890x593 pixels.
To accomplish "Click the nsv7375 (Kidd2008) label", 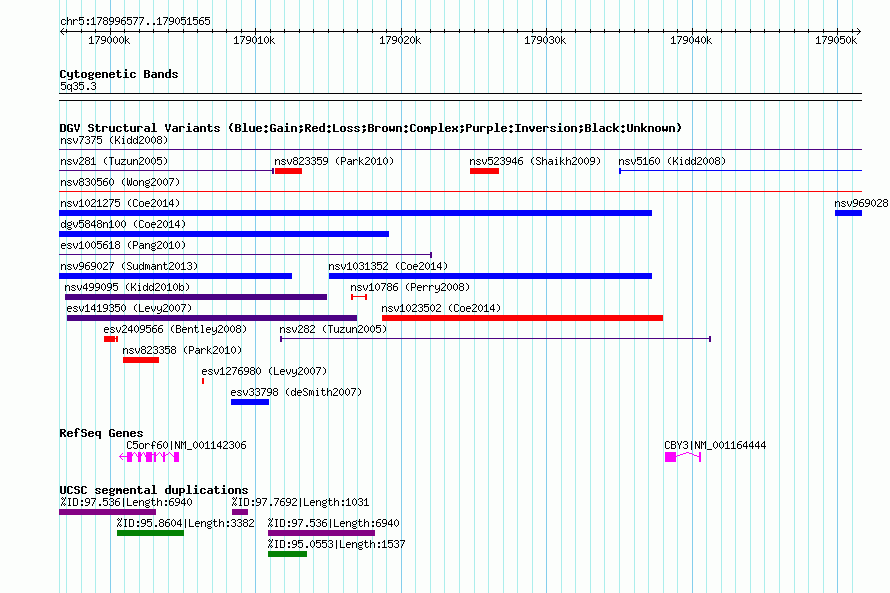I will coord(114,140).
